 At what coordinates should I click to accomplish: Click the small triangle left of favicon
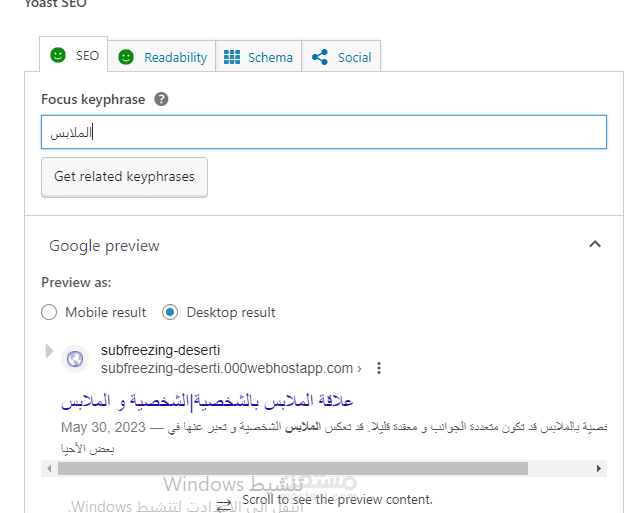point(49,351)
